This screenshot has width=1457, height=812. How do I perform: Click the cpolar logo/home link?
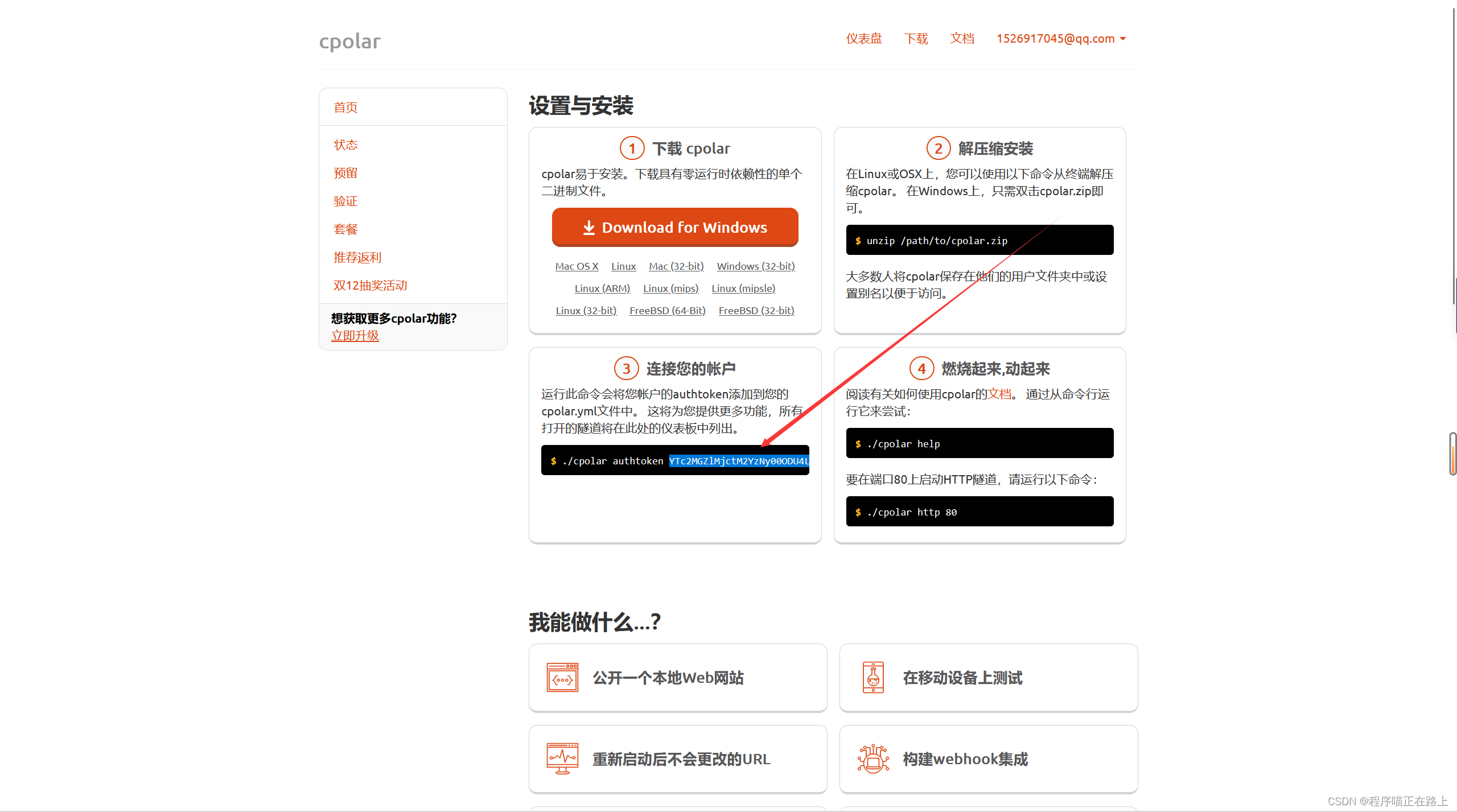click(x=352, y=40)
